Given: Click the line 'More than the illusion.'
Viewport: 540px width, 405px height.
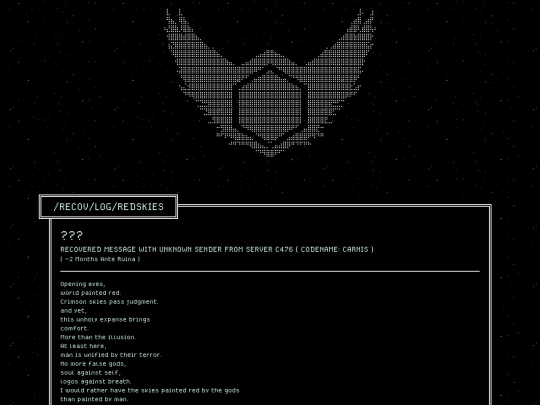Looking at the screenshot, I should tap(98, 337).
